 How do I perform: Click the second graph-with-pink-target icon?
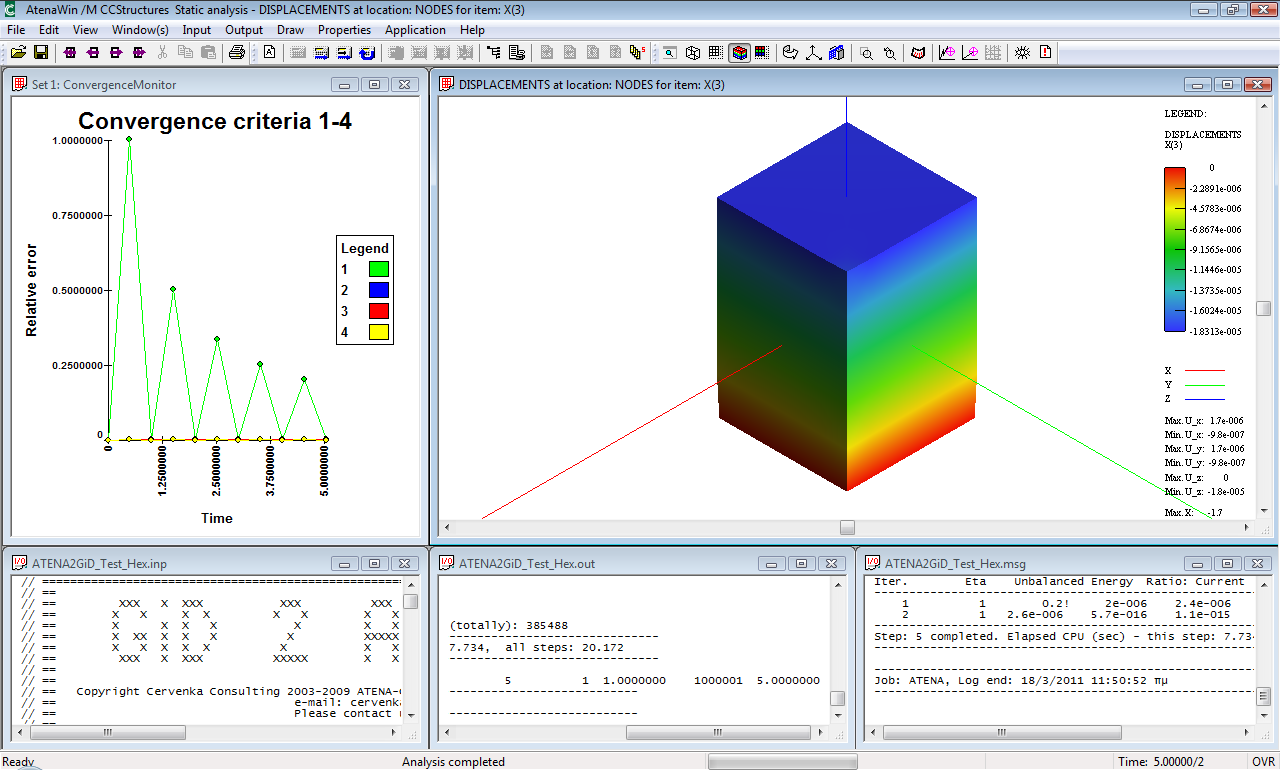tap(970, 52)
